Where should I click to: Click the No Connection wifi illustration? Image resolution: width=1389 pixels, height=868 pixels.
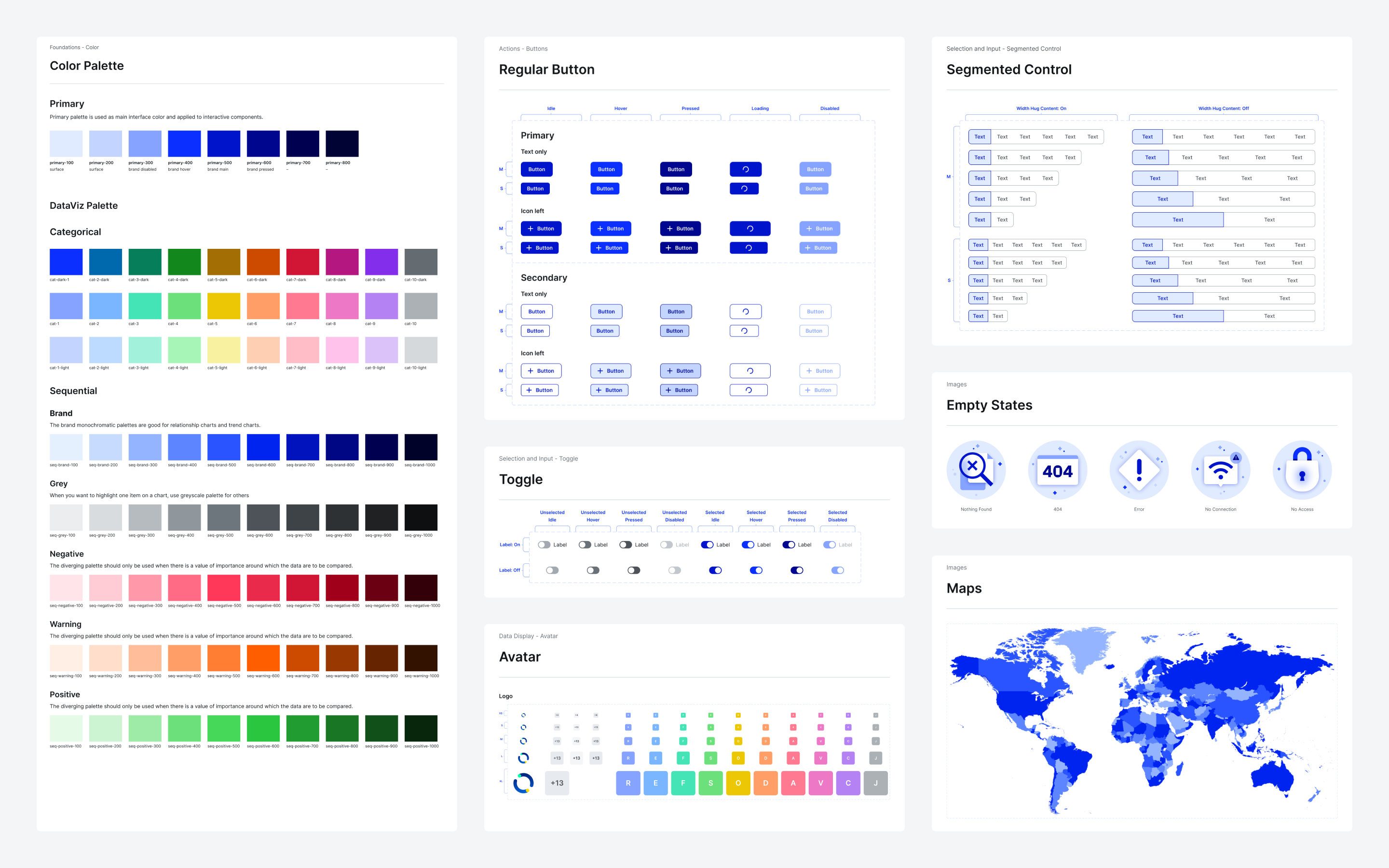1220,470
